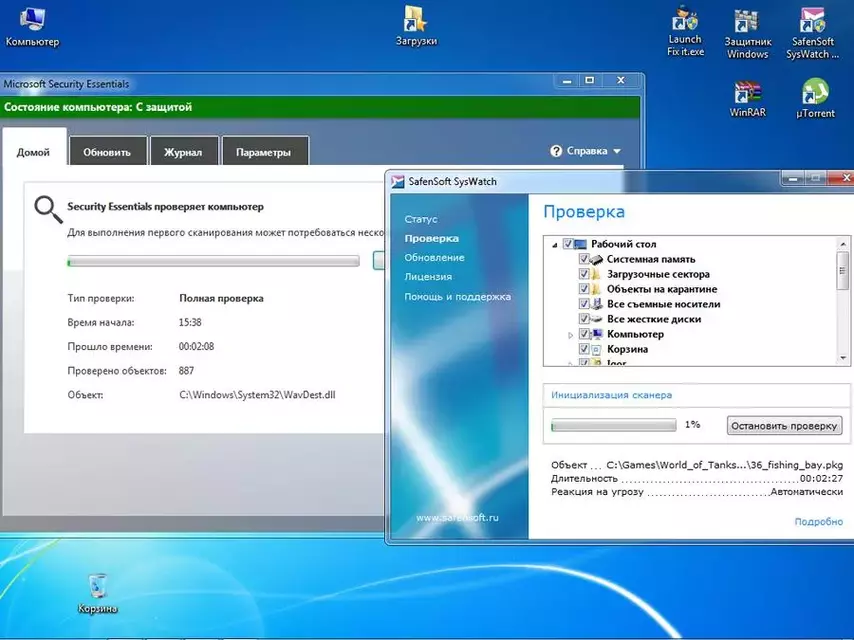Image resolution: width=854 pixels, height=640 pixels.
Task: Visit the www.safensoft.ru link
Action: tap(457, 517)
